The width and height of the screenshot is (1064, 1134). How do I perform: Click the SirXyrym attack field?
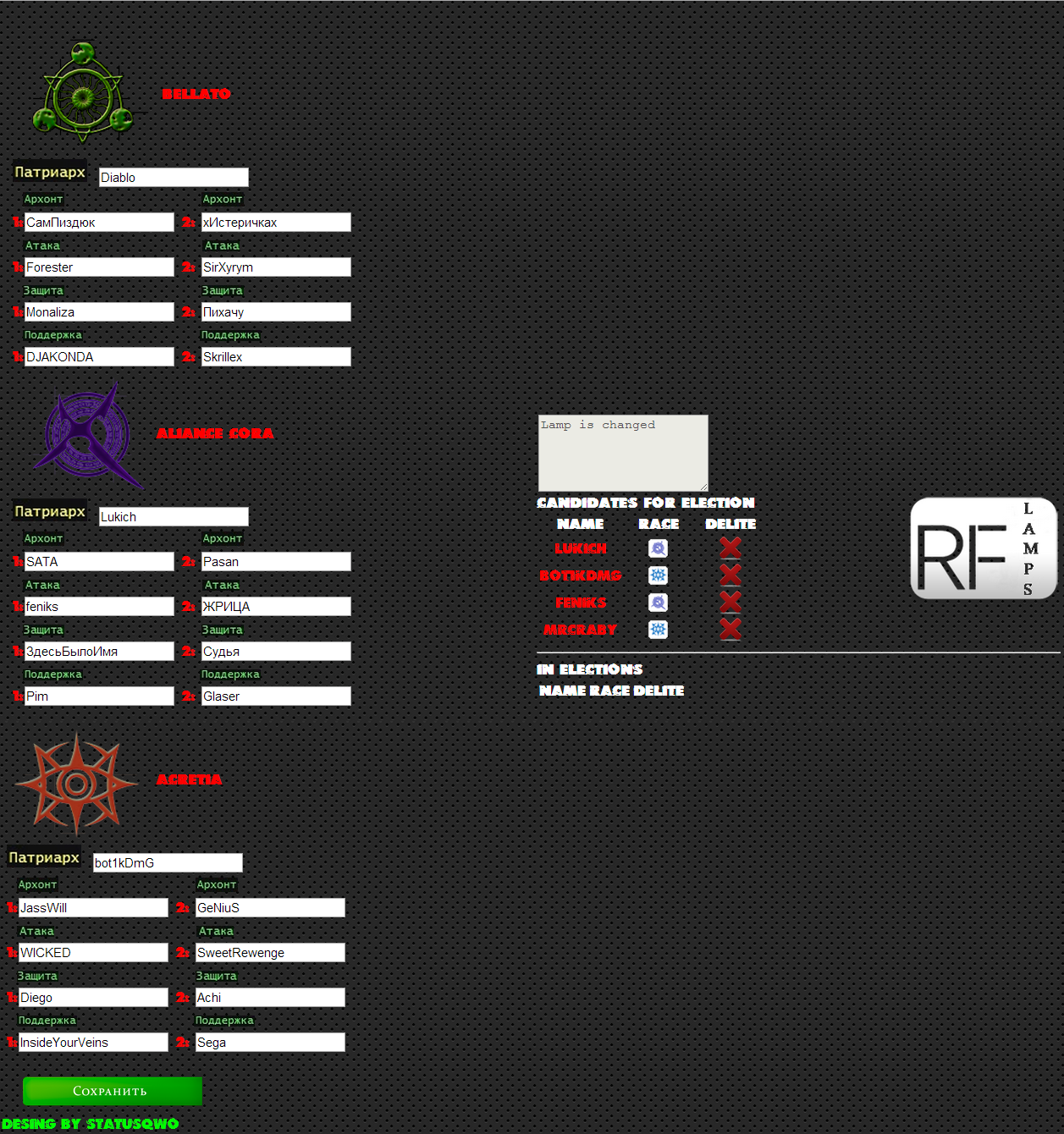point(276,267)
